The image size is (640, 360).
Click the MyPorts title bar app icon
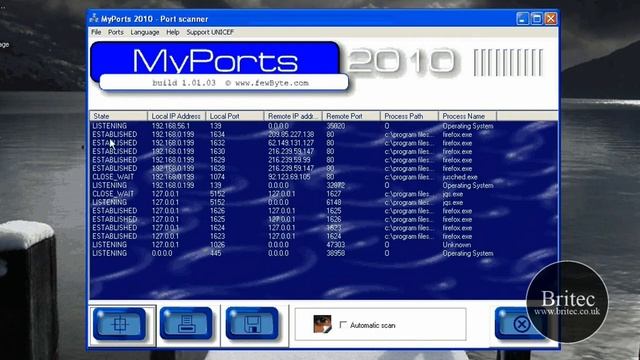click(94, 18)
